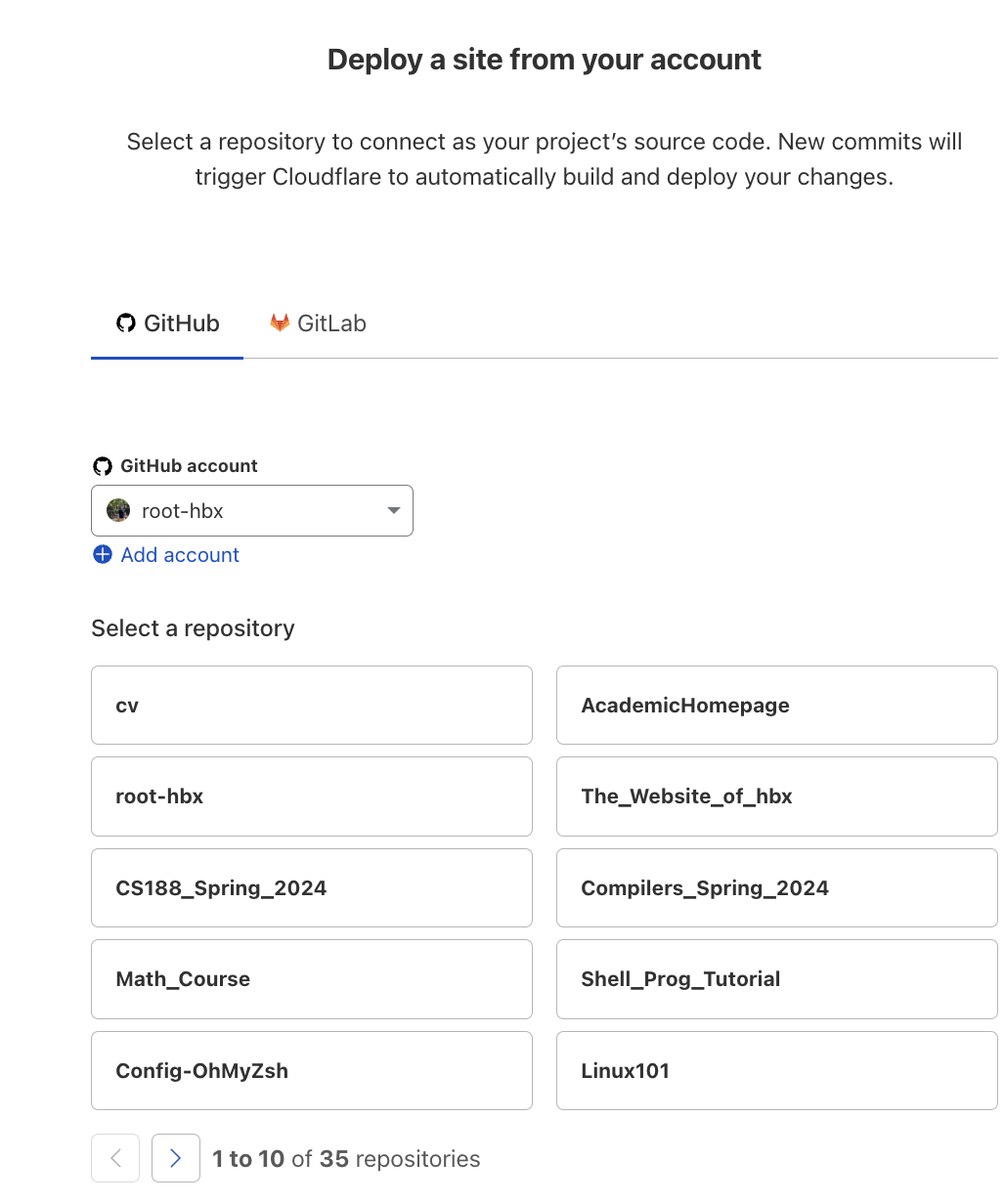Click GitHub icon next to account label
Screen dimensions: 1005x1204
point(103,466)
